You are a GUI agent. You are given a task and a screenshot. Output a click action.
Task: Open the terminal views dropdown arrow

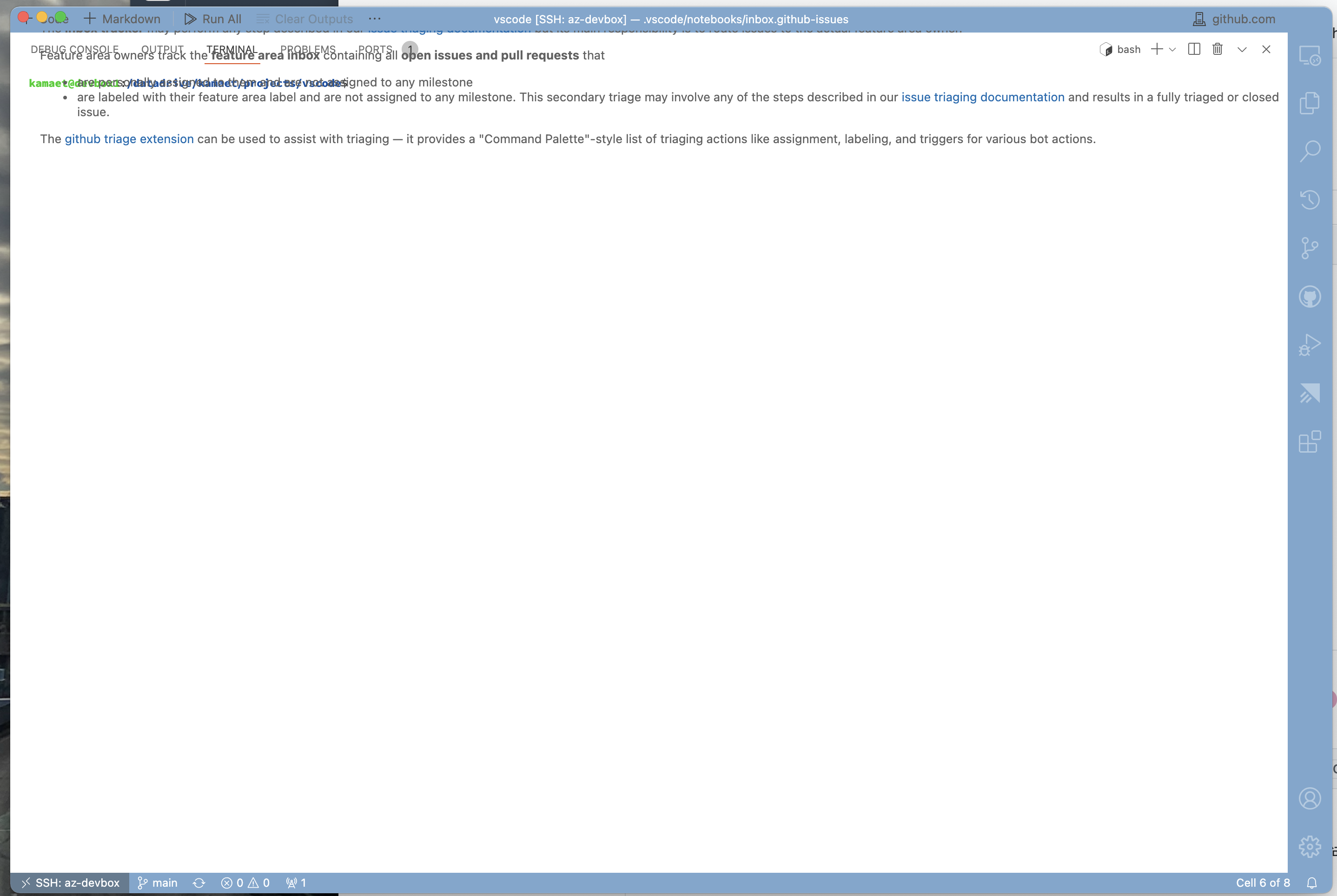(x=1242, y=49)
